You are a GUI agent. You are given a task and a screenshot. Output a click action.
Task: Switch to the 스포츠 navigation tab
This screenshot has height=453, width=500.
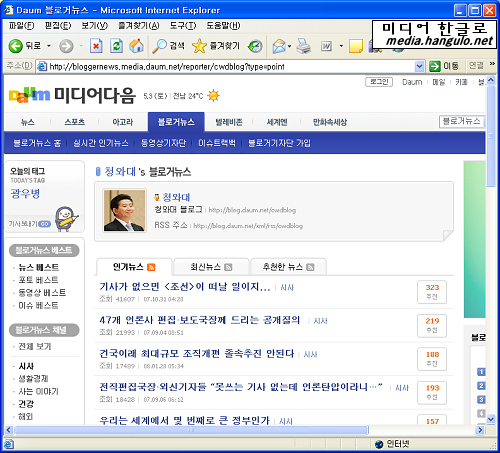point(75,122)
